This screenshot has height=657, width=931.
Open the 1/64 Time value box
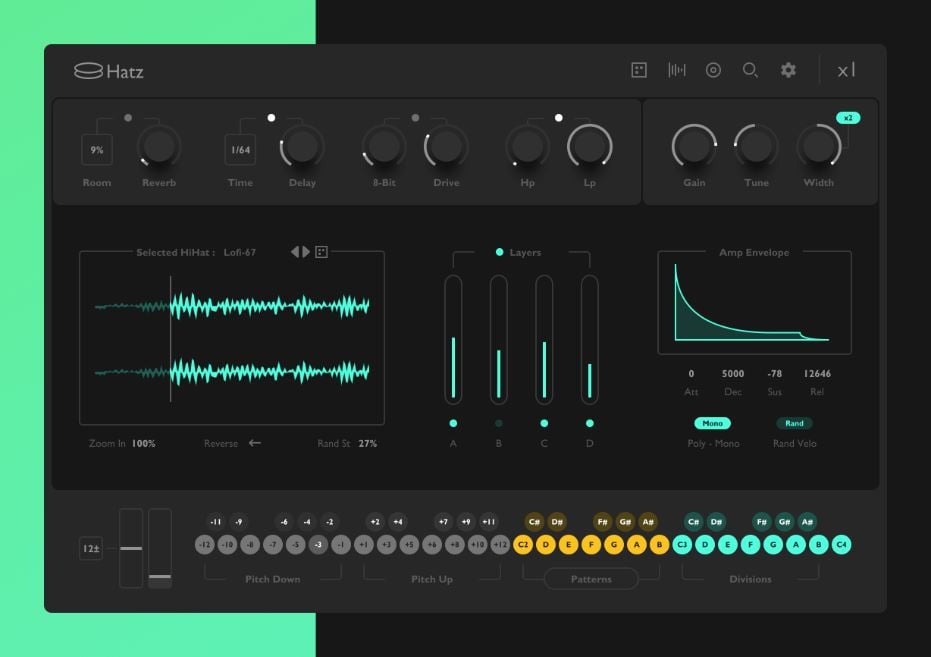(240, 150)
